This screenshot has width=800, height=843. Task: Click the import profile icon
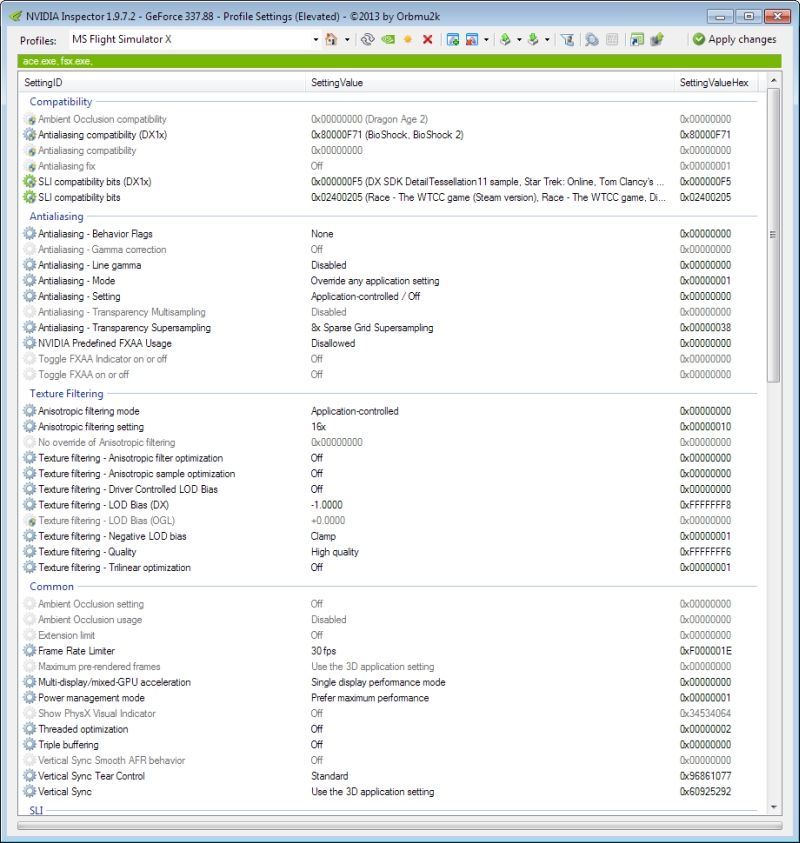(533, 39)
